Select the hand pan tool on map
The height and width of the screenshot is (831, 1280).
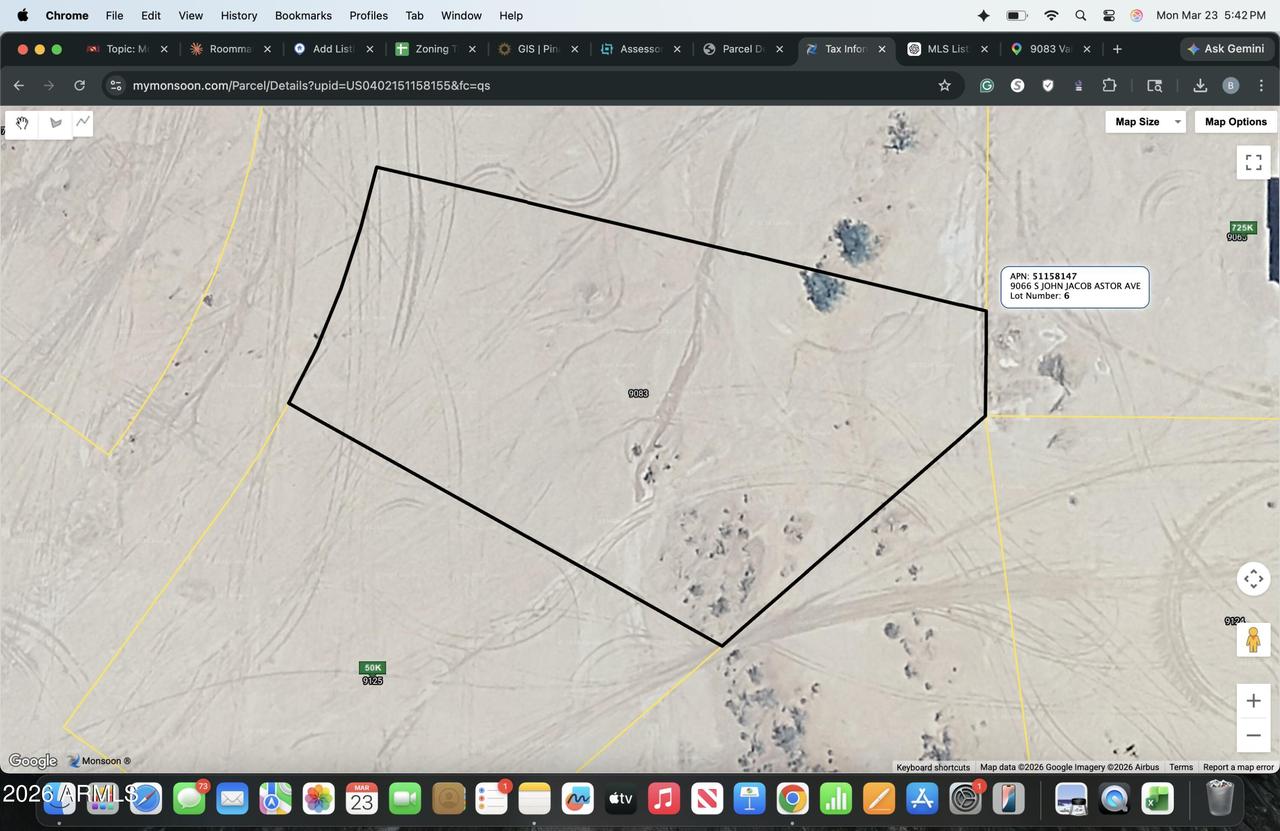click(22, 123)
